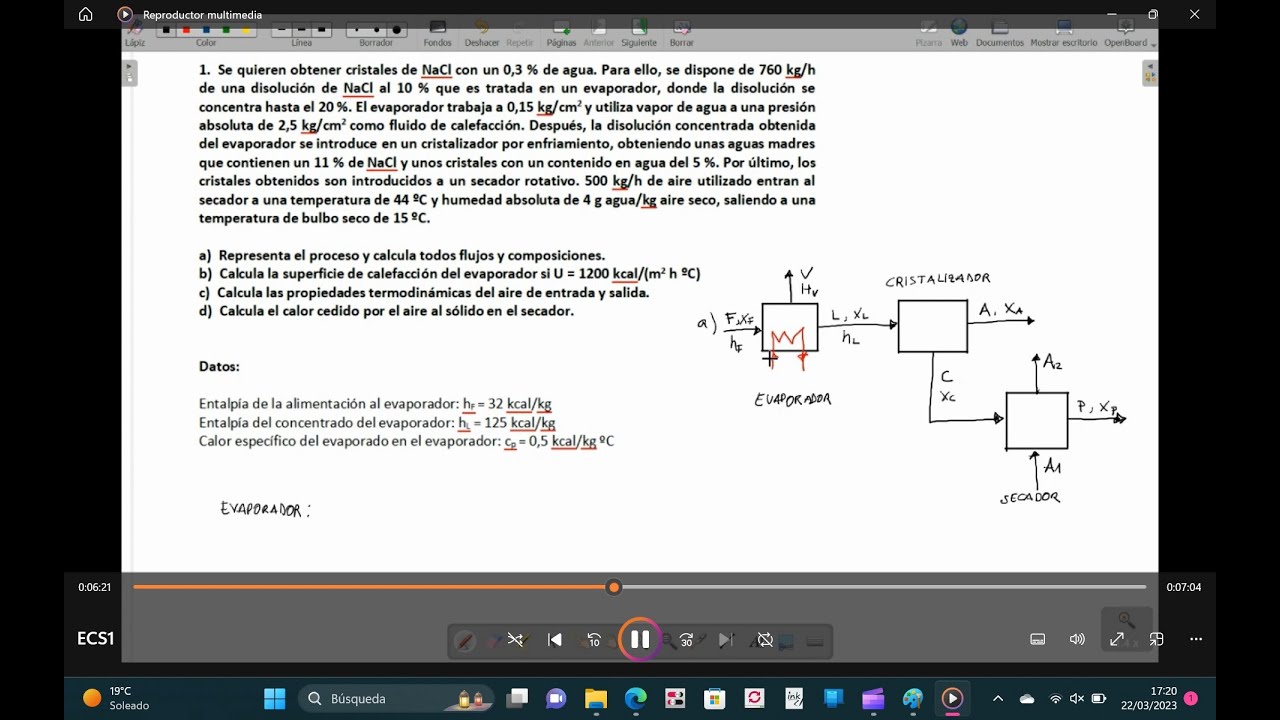Expand left side panel handle
This screenshot has height=720, width=1280.
[130, 73]
